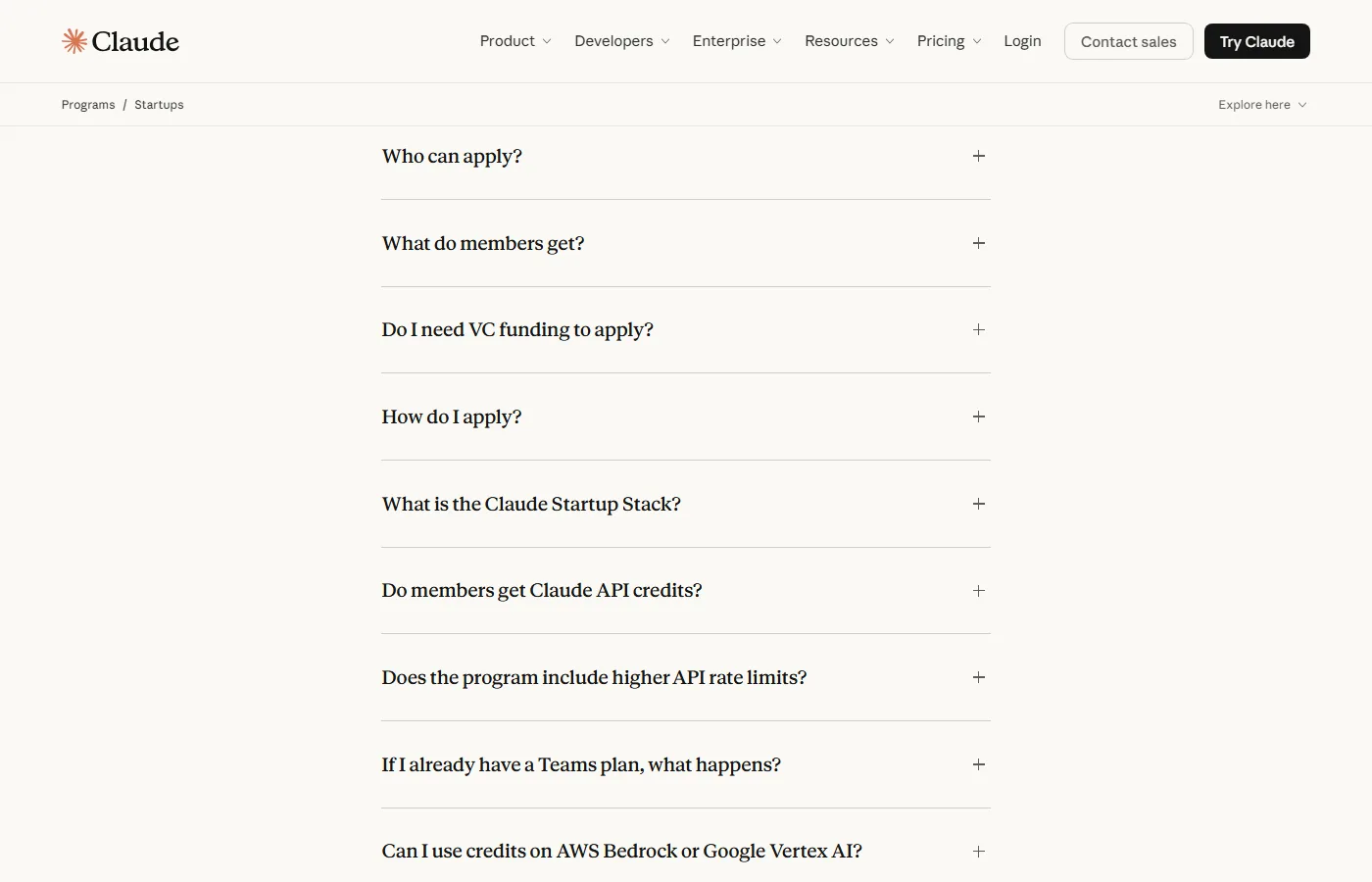The image size is (1372, 882).
Task: Open the Product dropdown menu
Action: pyautogui.click(x=515, y=41)
